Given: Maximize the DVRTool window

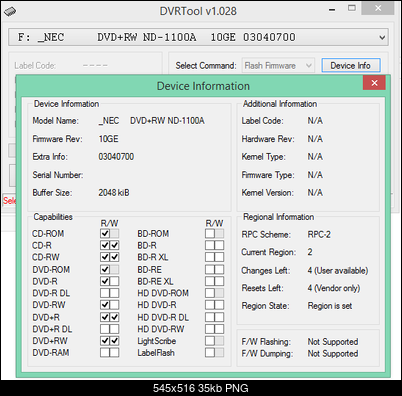Looking at the screenshot, I should pyautogui.click(x=352, y=8).
